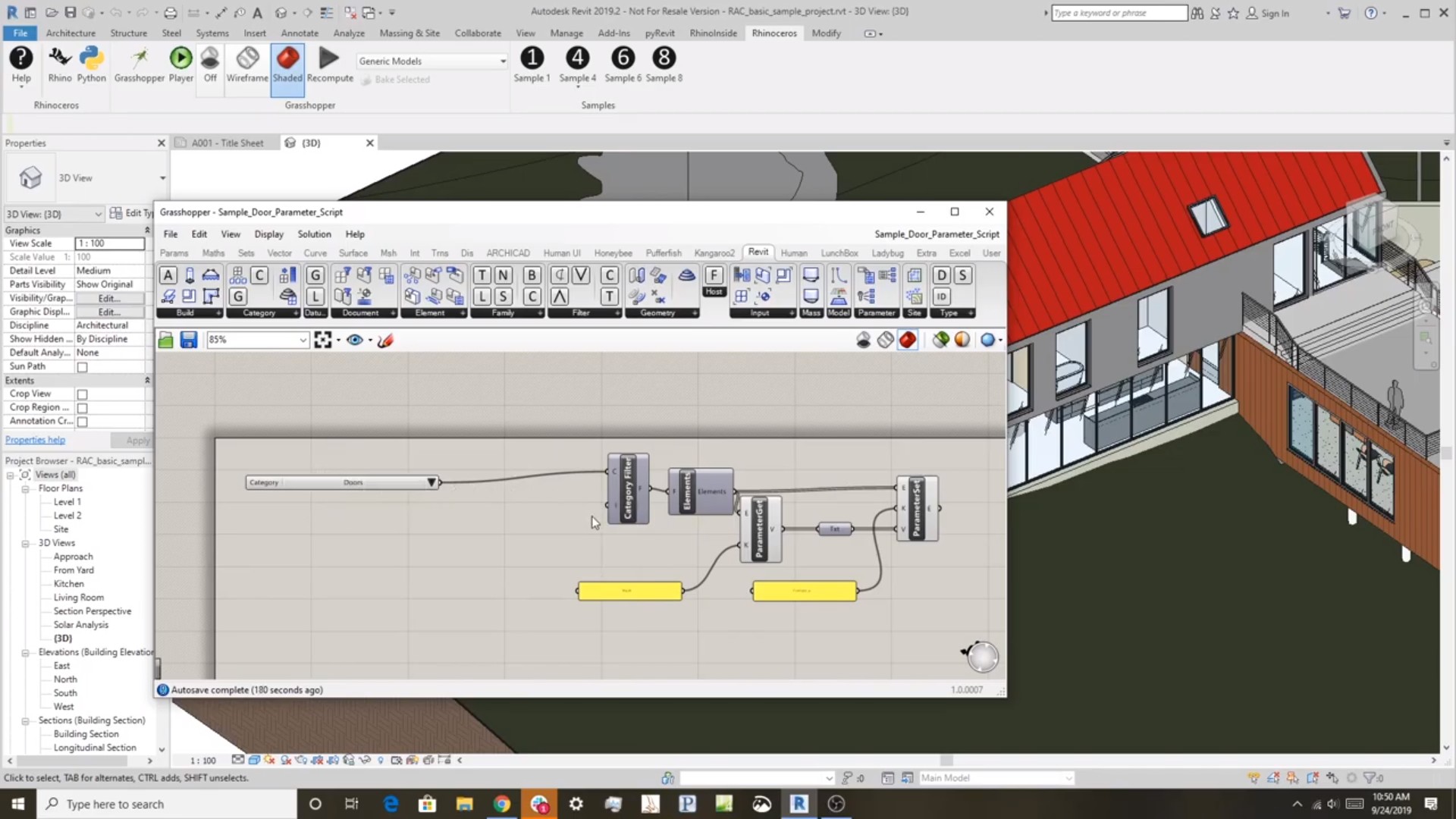Click the View Scale 1:100 field

coord(110,243)
